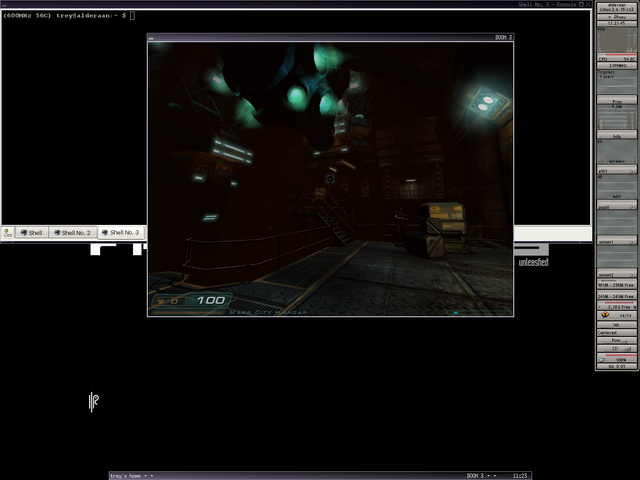Click the new session icon in Konsole tab bar
Image resolution: width=640 pixels, height=480 pixels.
click(8, 233)
